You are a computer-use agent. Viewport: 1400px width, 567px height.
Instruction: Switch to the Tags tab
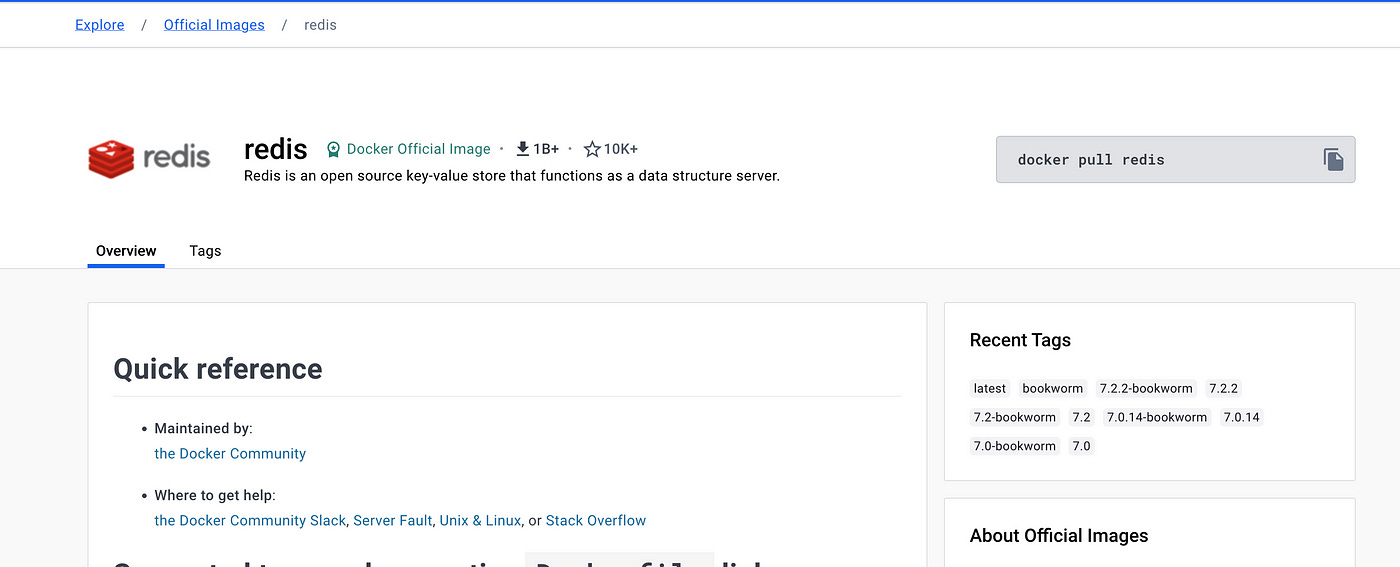tap(205, 251)
